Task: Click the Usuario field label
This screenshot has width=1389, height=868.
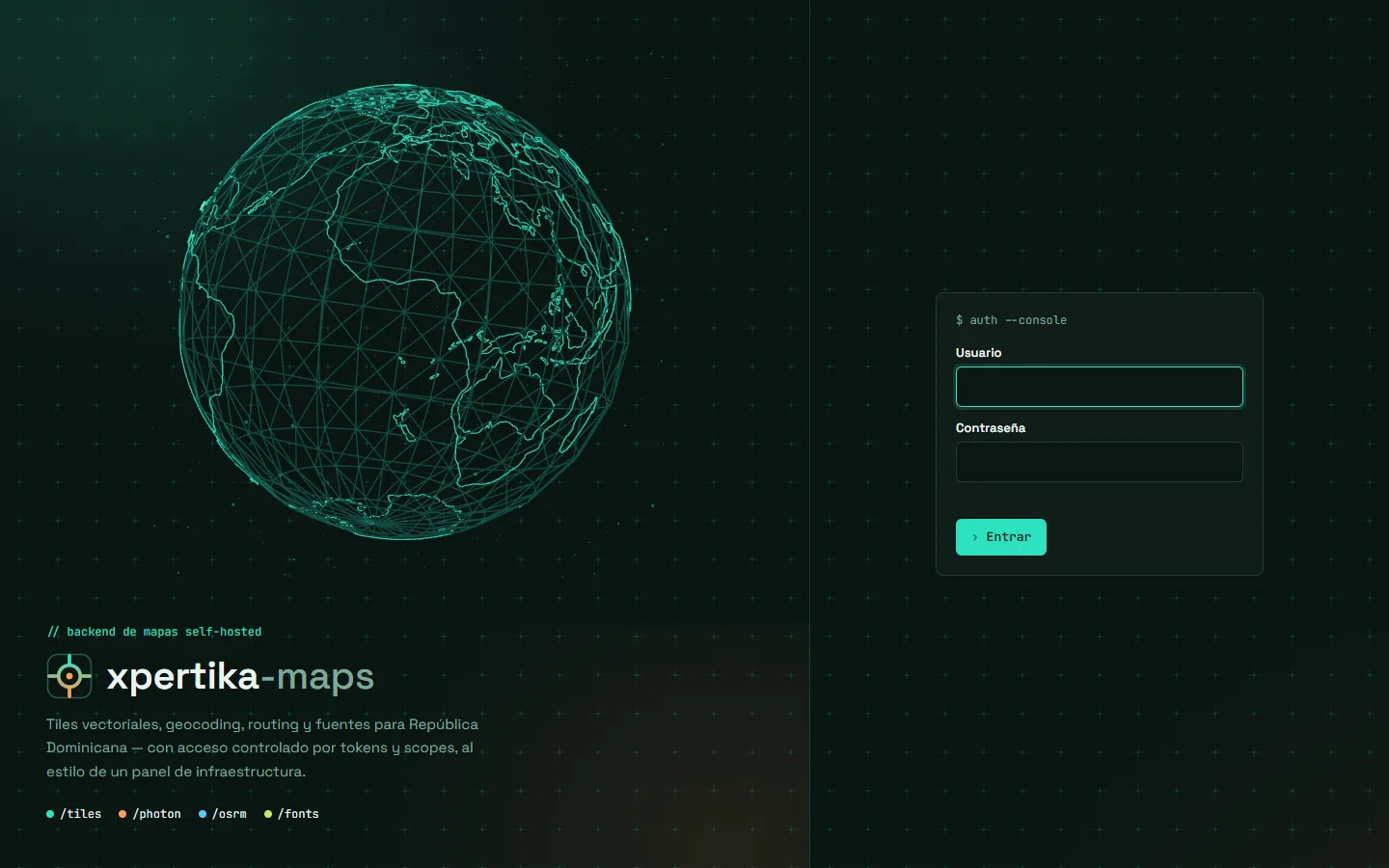Action: click(x=978, y=353)
